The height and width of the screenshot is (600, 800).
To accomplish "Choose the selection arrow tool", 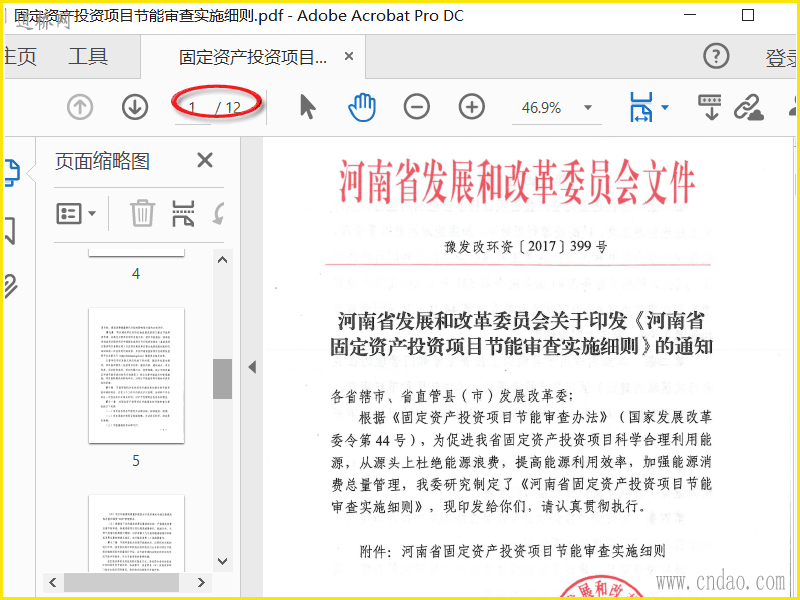I will pos(308,107).
